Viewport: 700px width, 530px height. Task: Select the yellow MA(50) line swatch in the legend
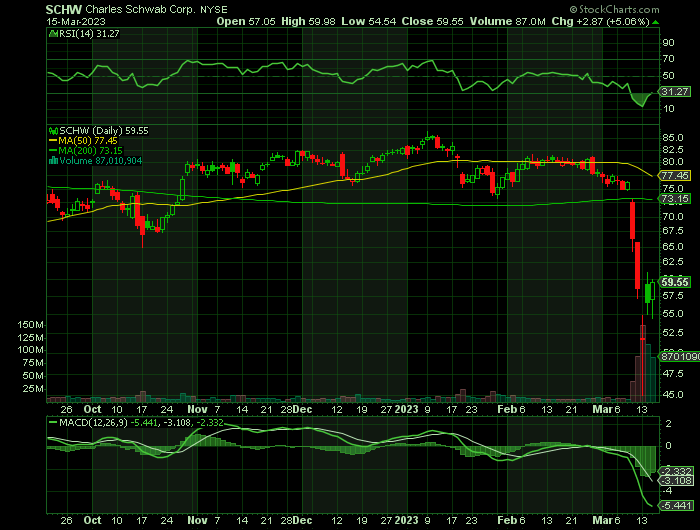53,141
